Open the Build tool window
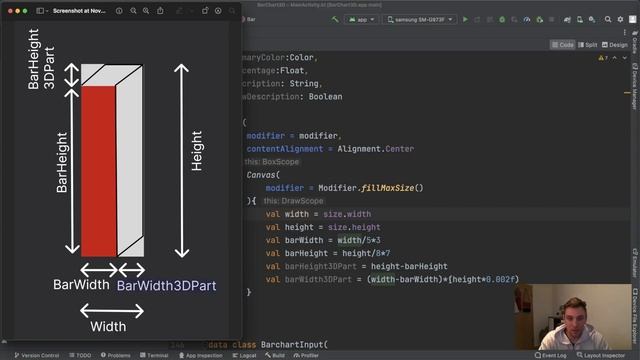Viewport: 640px width, 360px height. [x=275, y=356]
